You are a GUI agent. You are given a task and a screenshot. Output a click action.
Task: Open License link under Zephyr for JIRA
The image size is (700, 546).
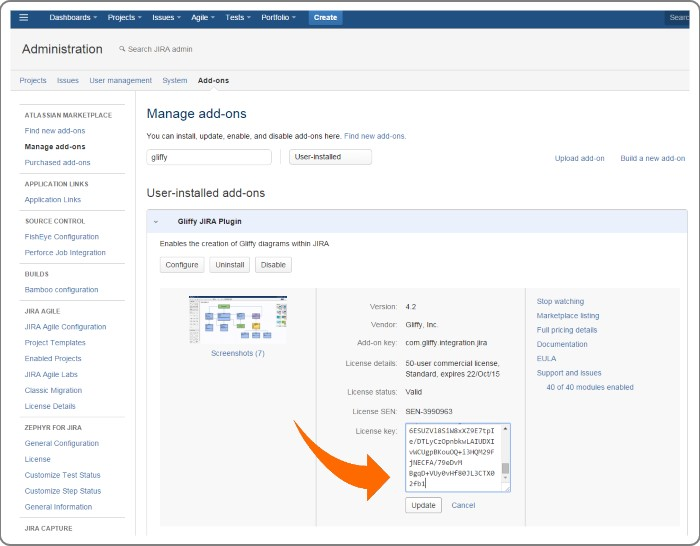(x=38, y=459)
